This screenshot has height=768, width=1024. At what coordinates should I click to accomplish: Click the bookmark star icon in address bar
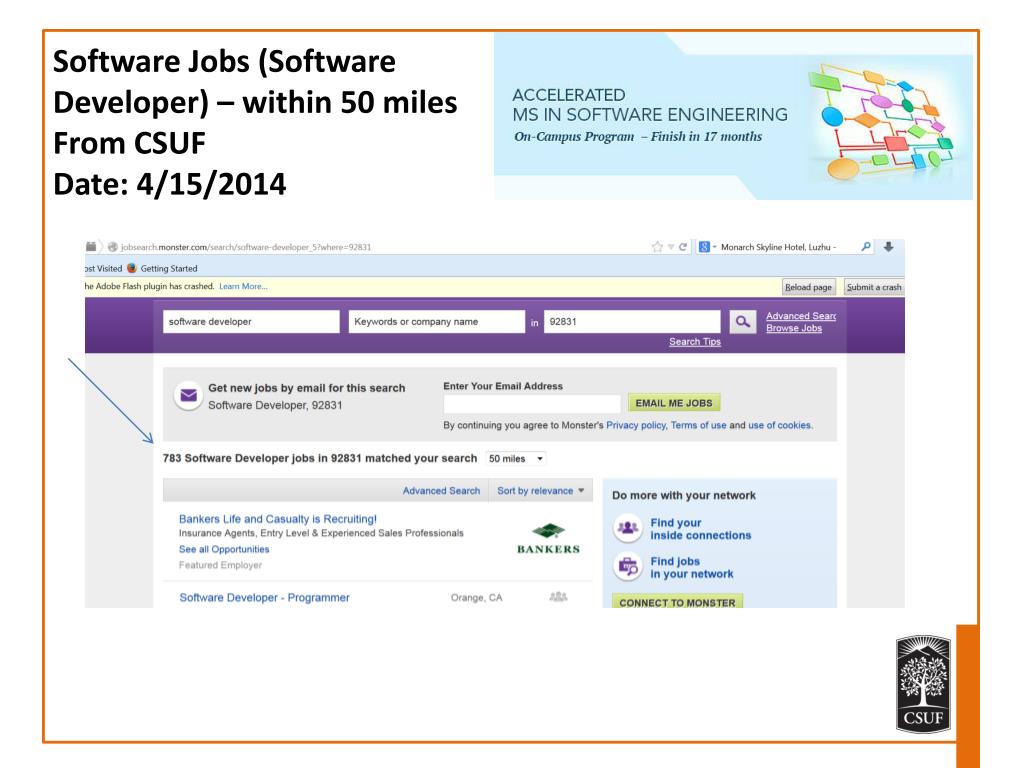[x=657, y=247]
